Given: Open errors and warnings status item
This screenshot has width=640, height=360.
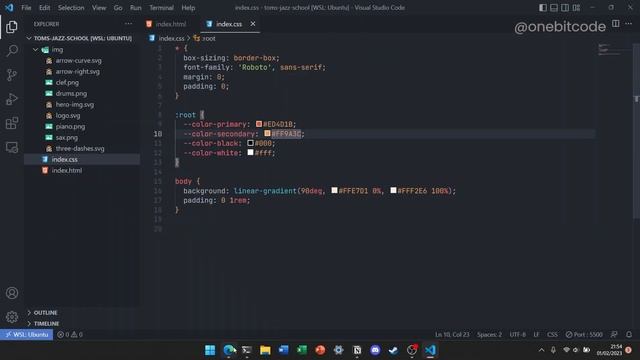Looking at the screenshot, I should point(70,334).
